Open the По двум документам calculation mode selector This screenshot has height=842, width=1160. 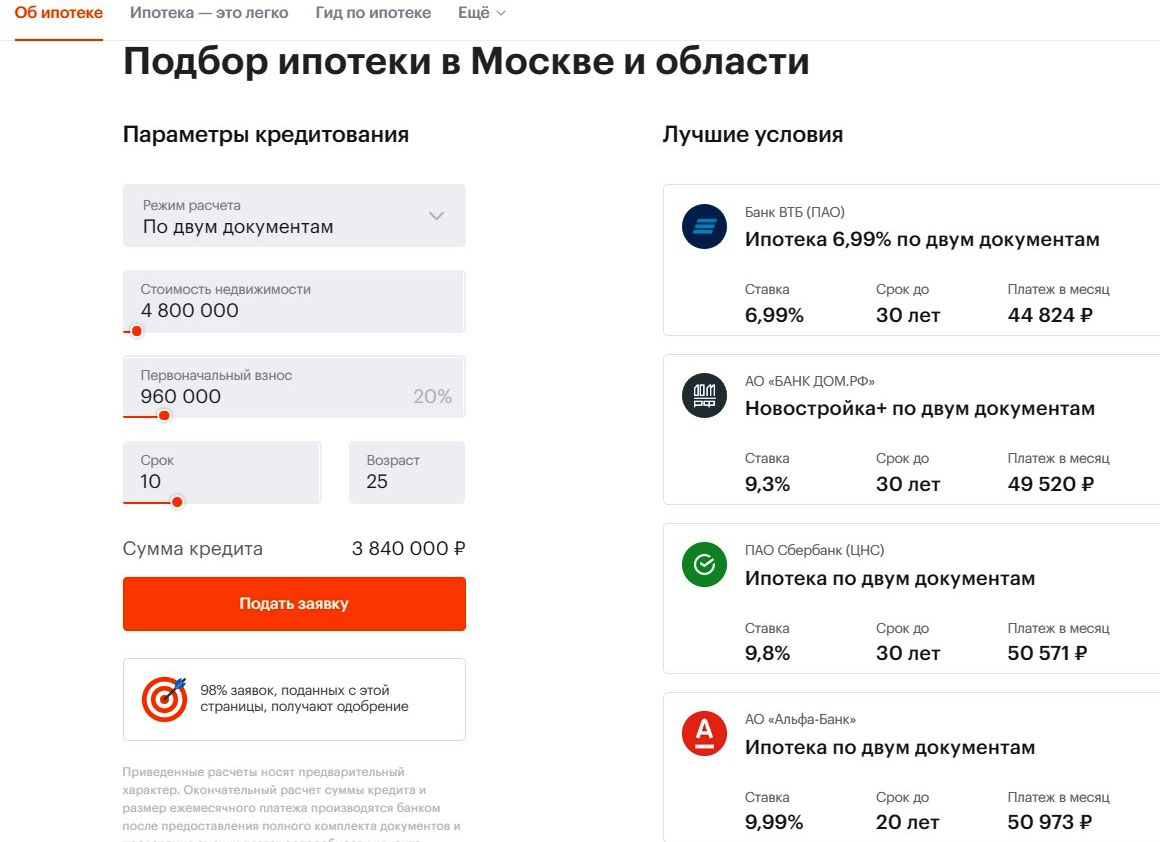coord(294,215)
